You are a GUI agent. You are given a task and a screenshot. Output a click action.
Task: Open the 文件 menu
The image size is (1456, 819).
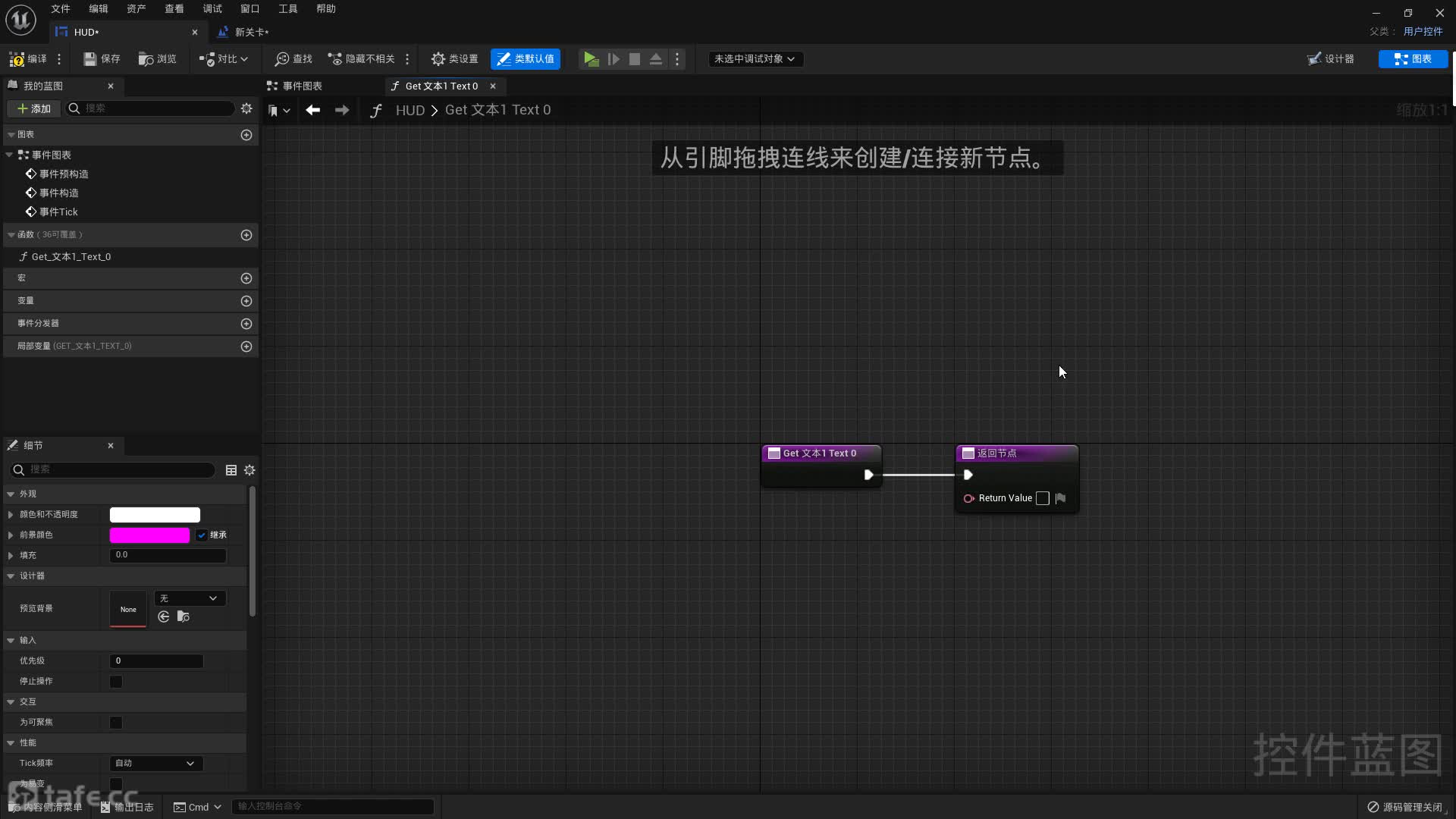pos(61,8)
